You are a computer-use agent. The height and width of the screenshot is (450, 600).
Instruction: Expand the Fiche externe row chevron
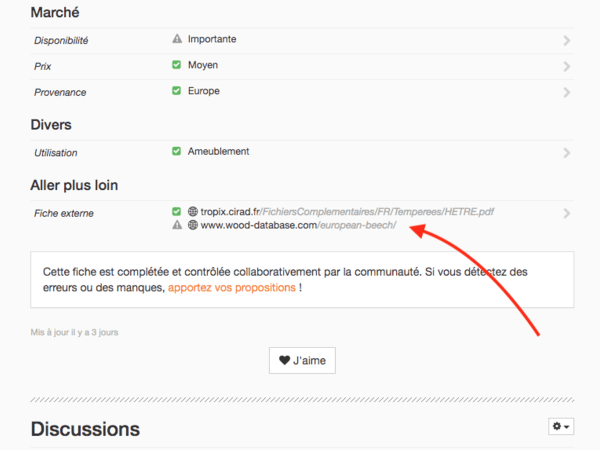pos(567,214)
